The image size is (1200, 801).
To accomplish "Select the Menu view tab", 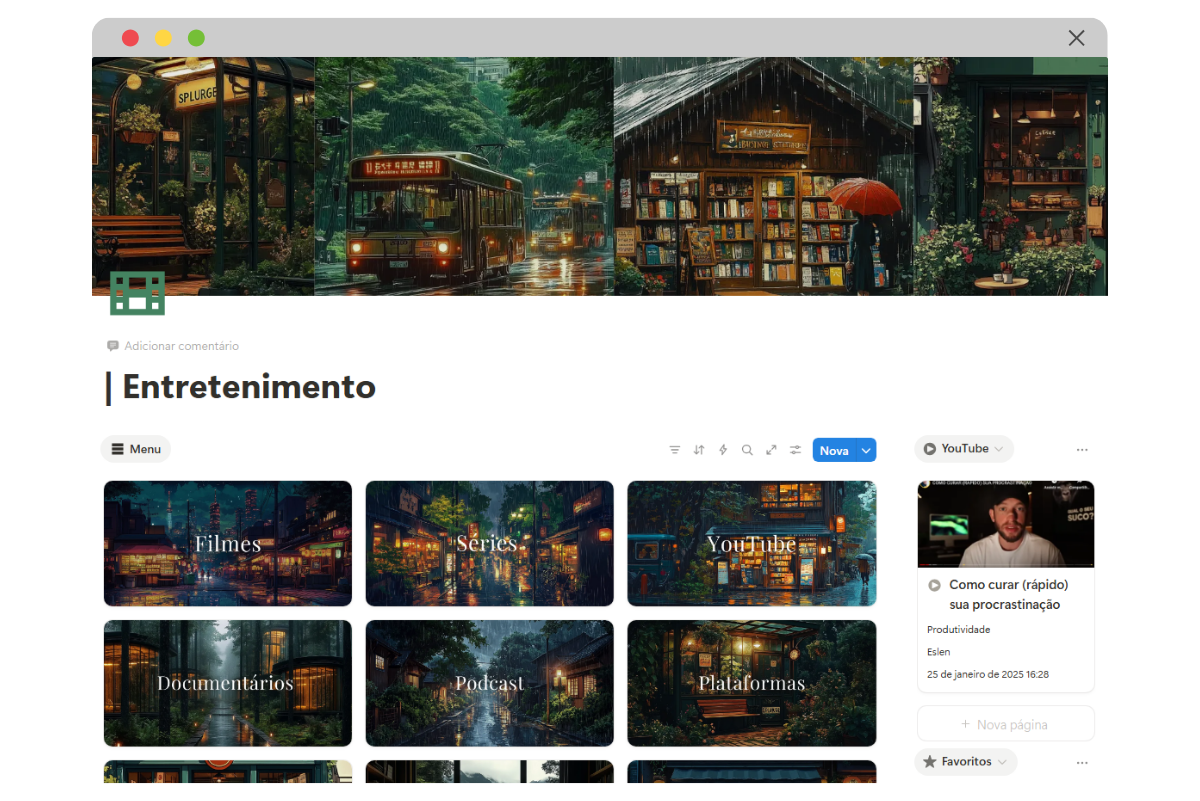I will pyautogui.click(x=136, y=449).
